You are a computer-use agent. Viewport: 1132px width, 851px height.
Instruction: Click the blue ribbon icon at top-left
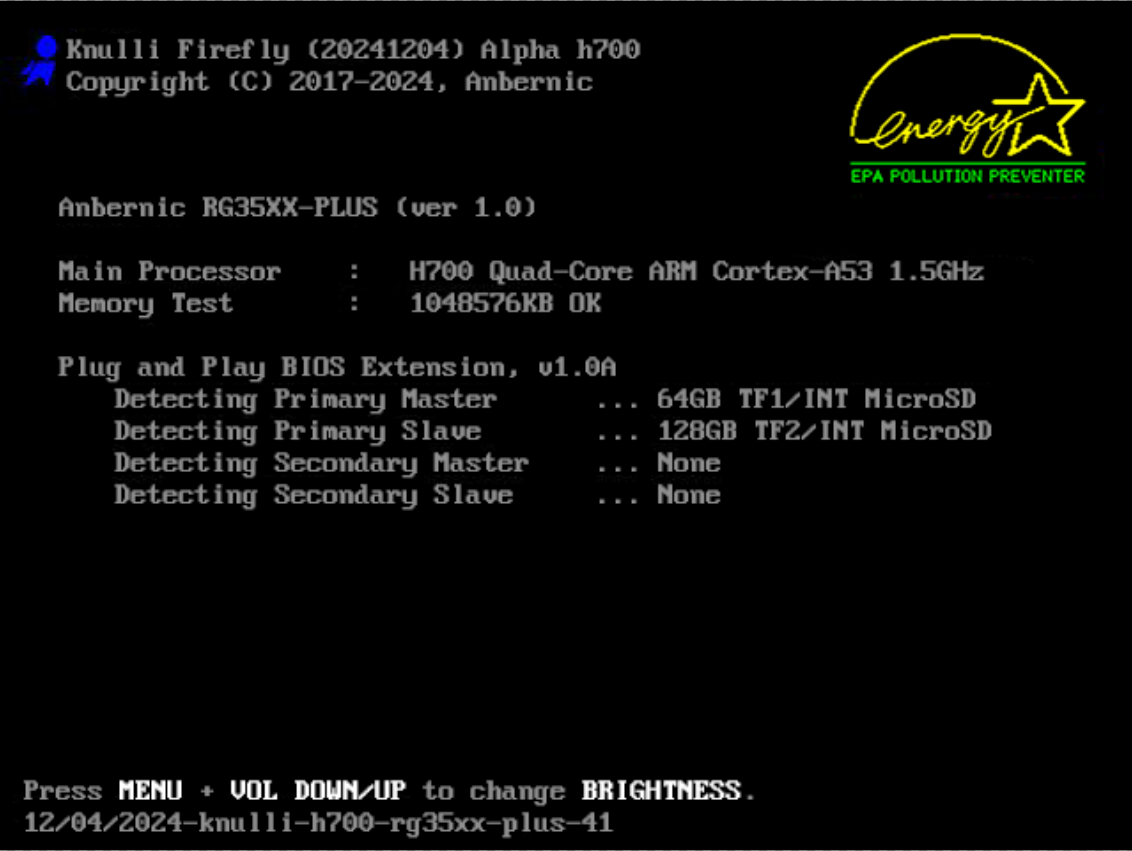point(41,62)
